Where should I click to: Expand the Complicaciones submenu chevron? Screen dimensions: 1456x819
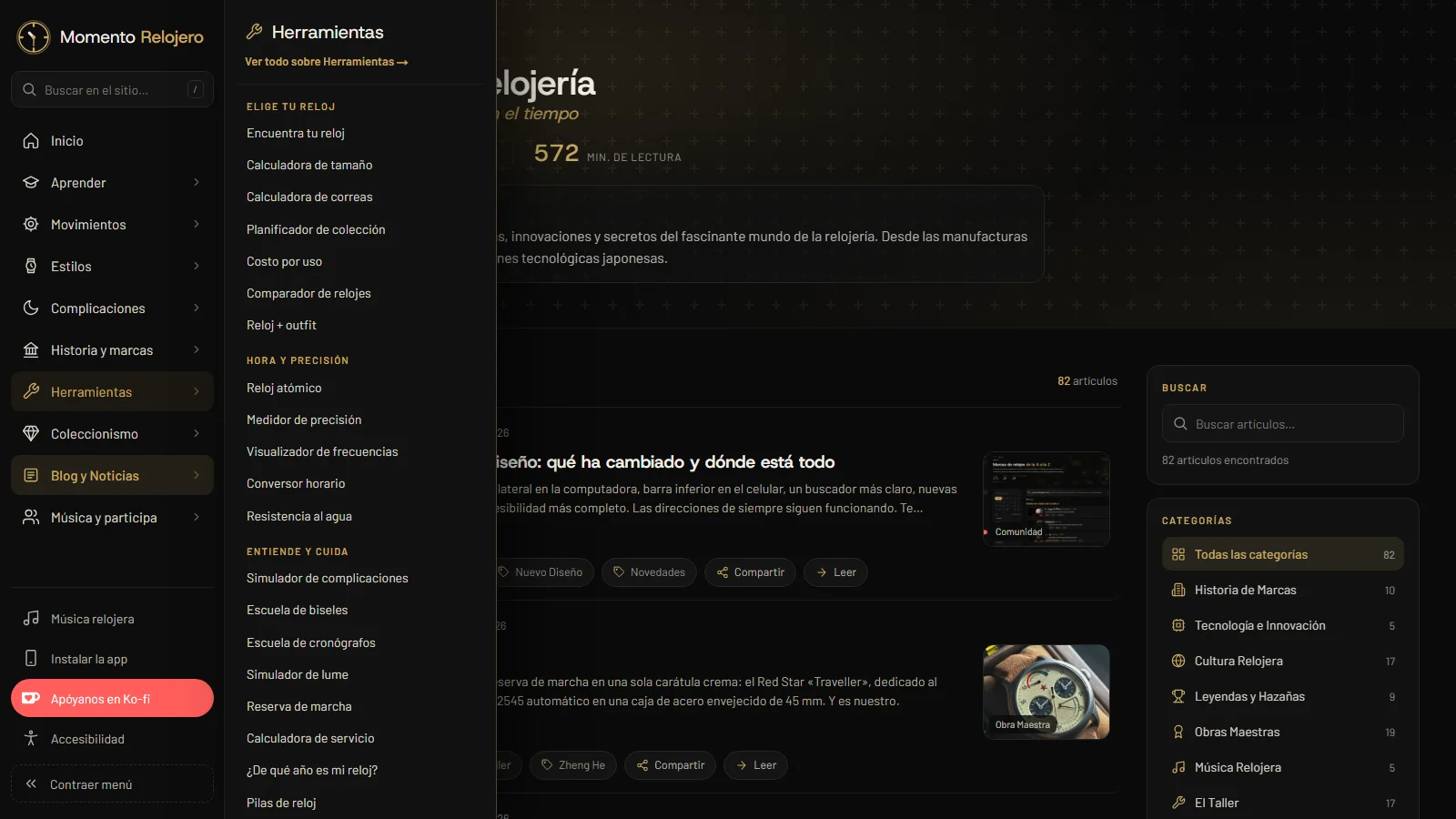point(197,308)
